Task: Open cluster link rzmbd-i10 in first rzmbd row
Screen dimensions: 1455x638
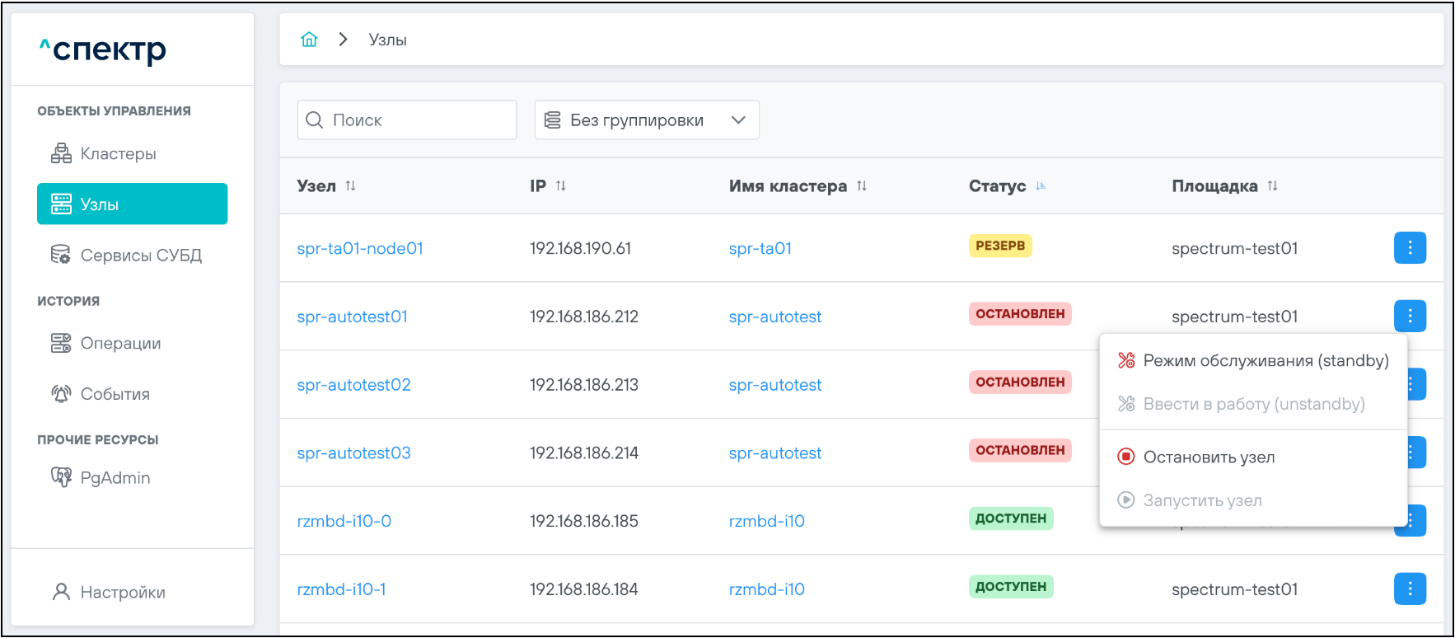Action: pyautogui.click(x=766, y=521)
